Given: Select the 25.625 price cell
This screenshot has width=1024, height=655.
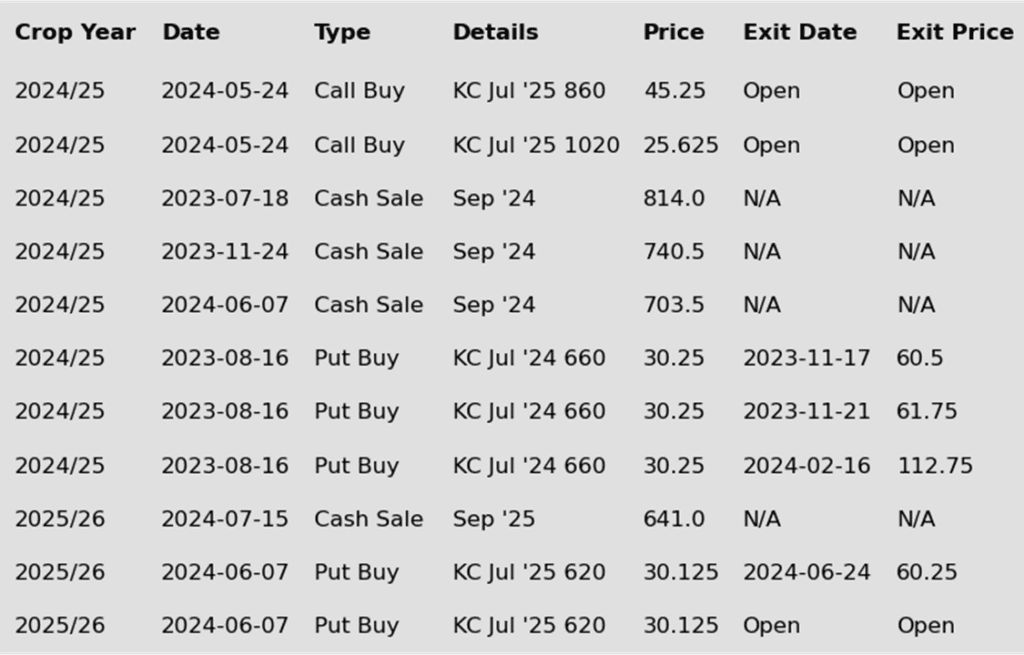Looking at the screenshot, I should click(x=680, y=145).
